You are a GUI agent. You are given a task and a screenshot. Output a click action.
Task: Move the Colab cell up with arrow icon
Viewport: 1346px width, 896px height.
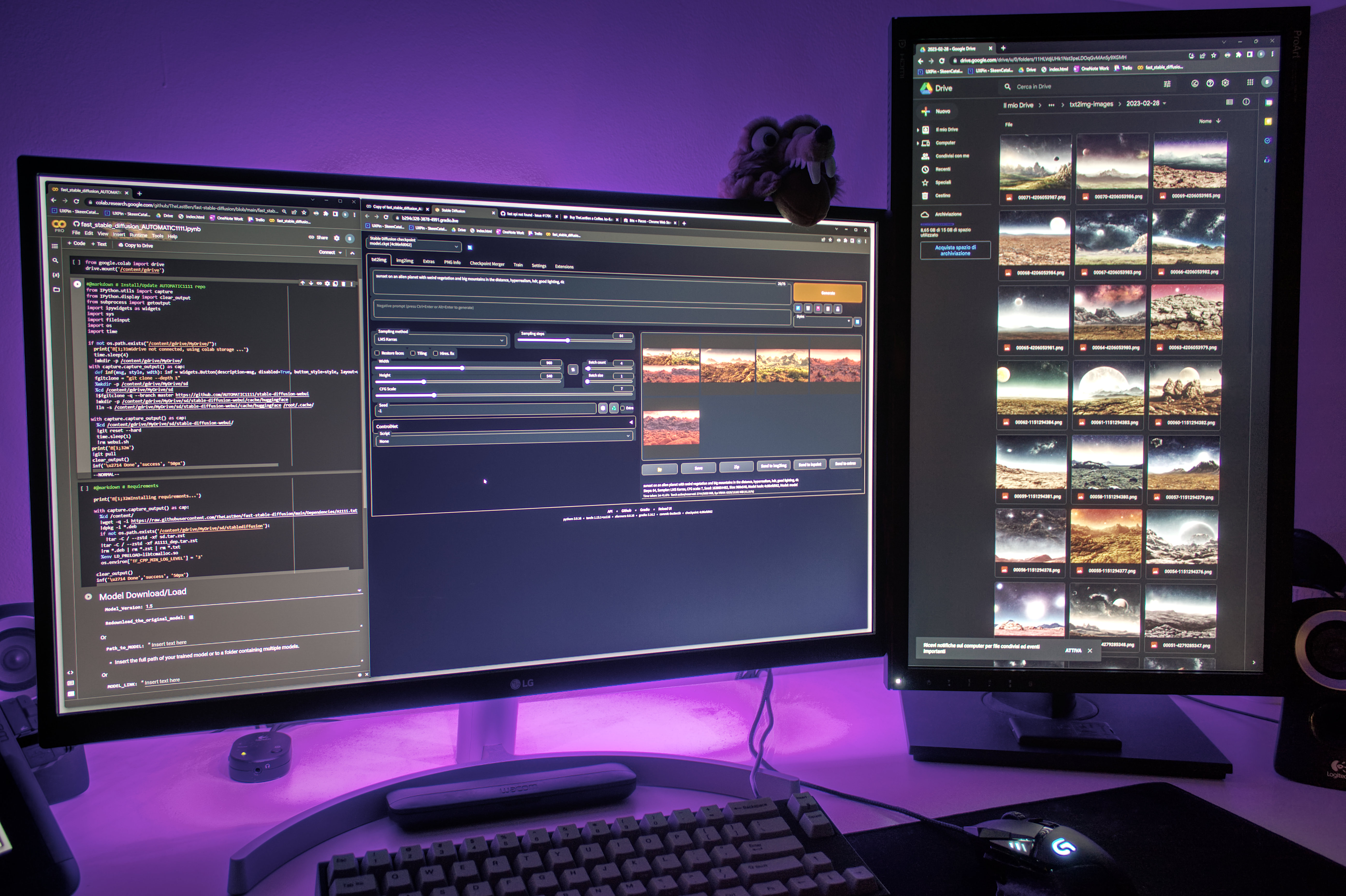pos(302,283)
